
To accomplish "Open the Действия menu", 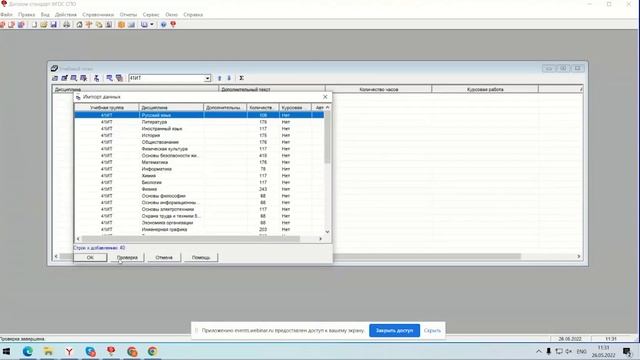I will click(x=66, y=15).
